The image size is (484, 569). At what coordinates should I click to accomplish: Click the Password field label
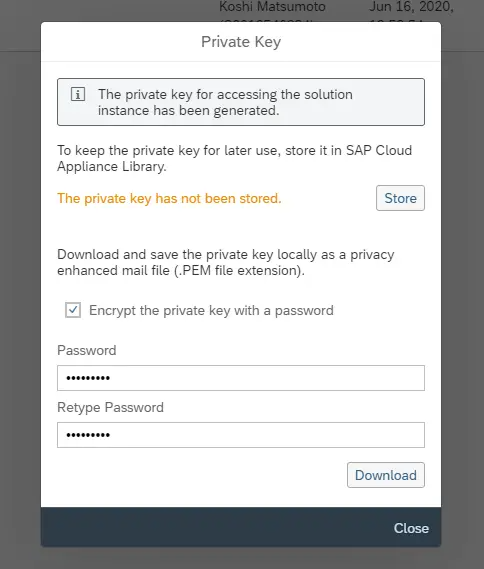pos(87,350)
